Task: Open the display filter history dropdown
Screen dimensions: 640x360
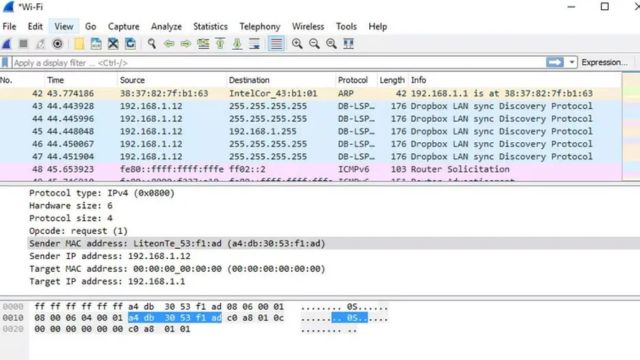Action: pos(572,62)
